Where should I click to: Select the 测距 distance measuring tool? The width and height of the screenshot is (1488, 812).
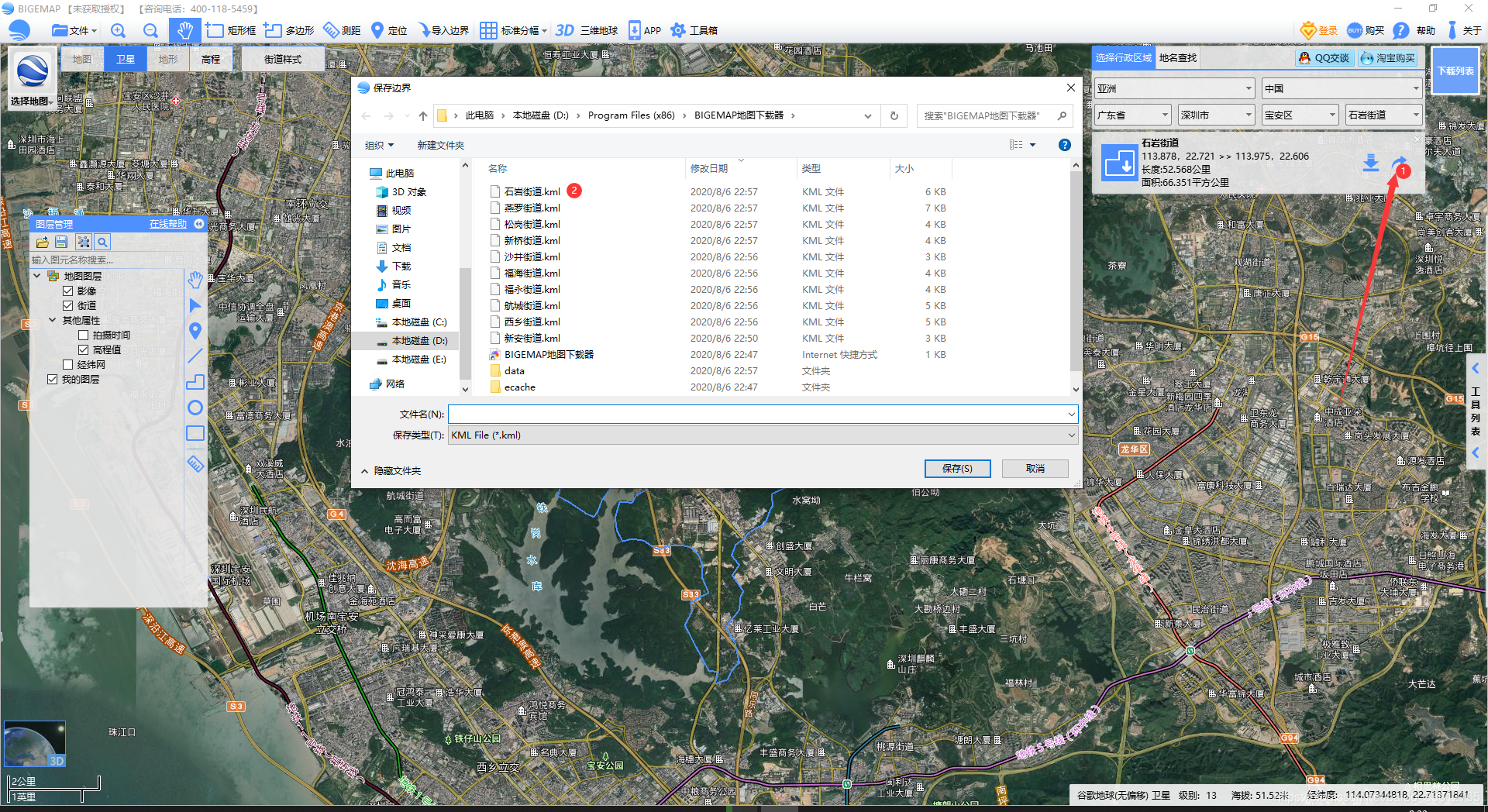(342, 30)
